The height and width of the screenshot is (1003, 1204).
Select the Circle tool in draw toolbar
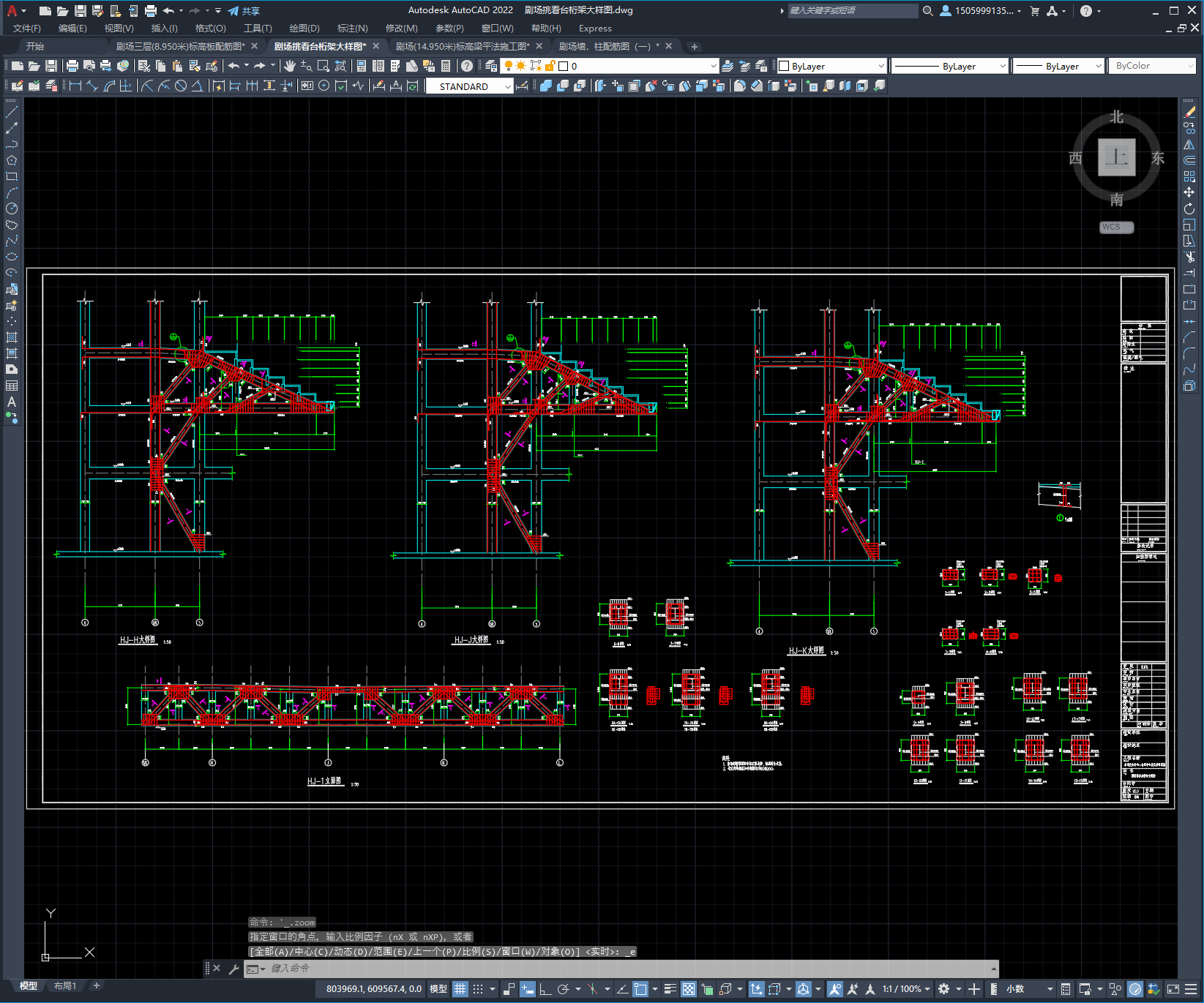pos(12,209)
